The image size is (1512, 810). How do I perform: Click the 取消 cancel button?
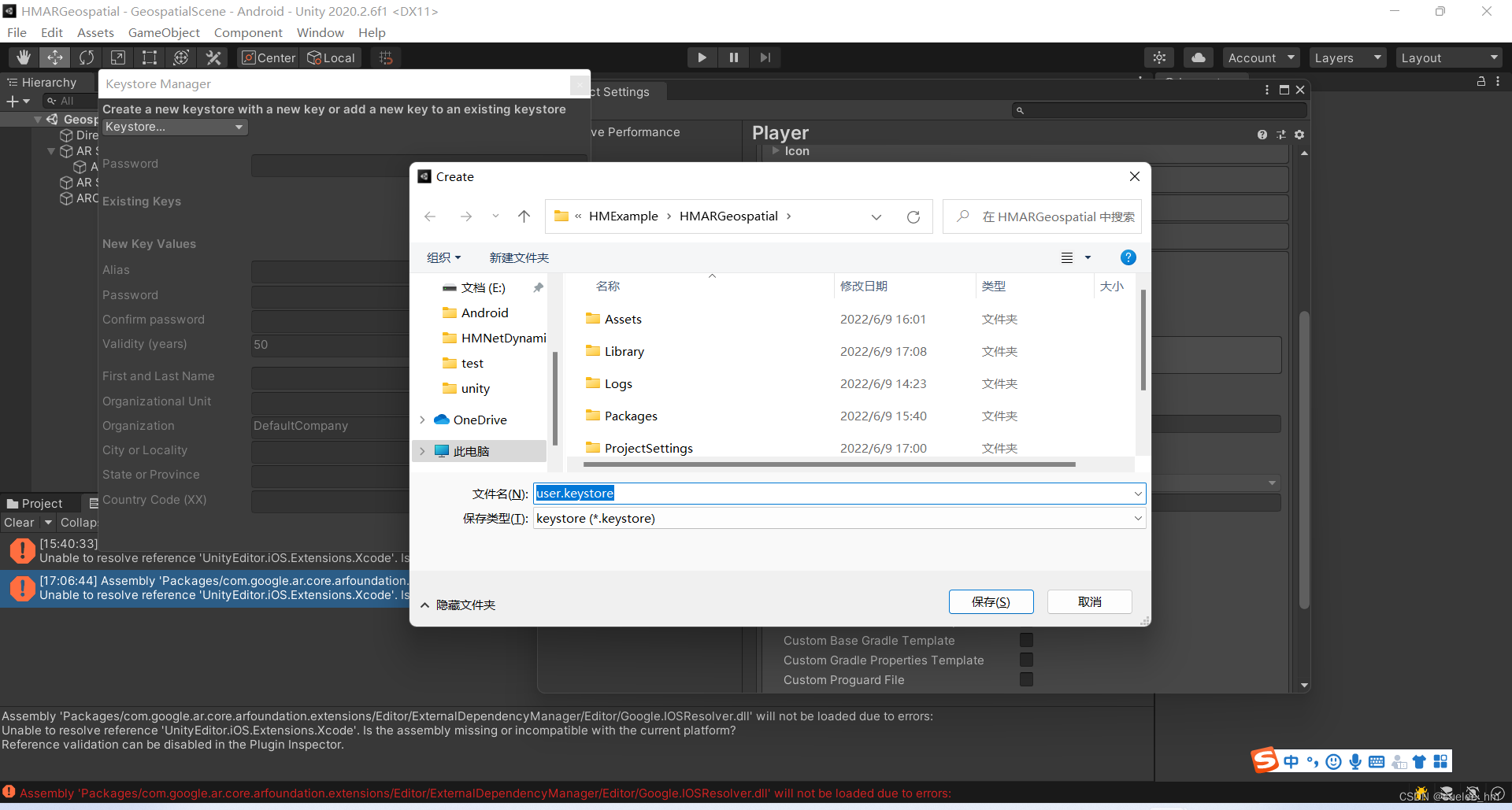point(1090,601)
